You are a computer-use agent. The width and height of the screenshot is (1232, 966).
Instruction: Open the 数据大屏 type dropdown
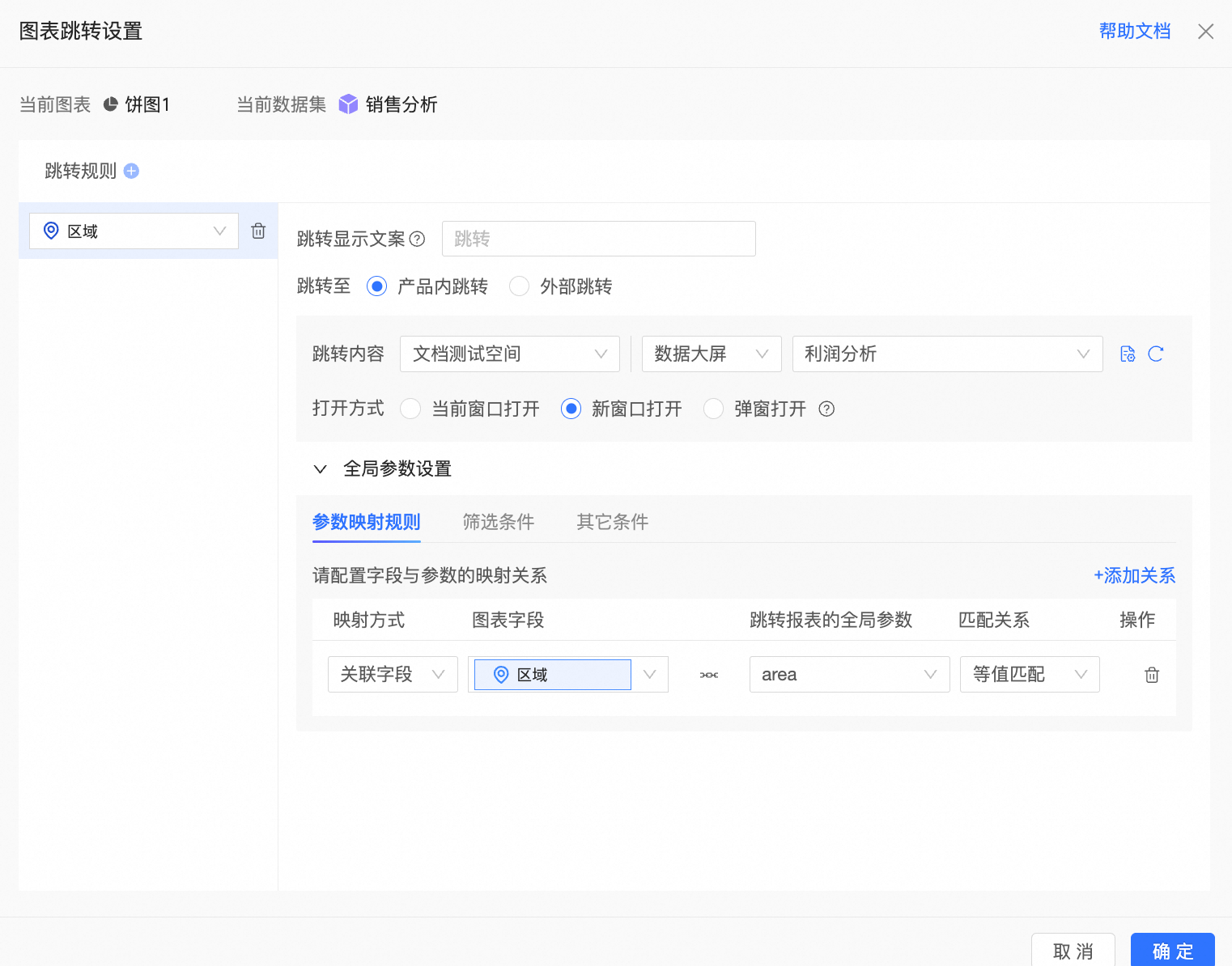point(712,354)
